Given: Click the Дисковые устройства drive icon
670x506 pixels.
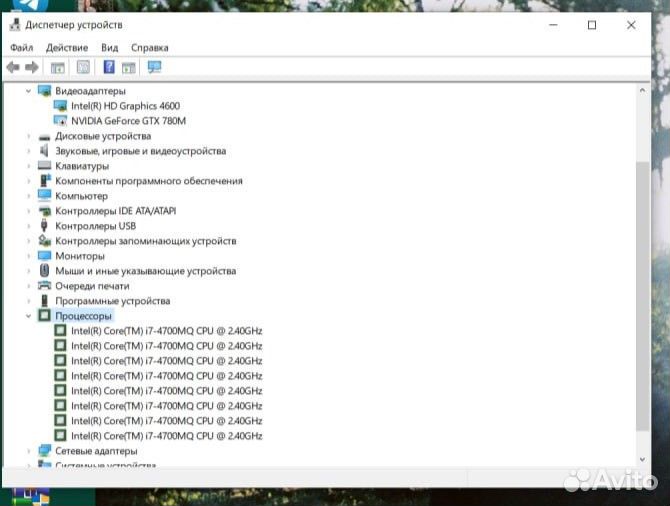Looking at the screenshot, I should 44,137.
